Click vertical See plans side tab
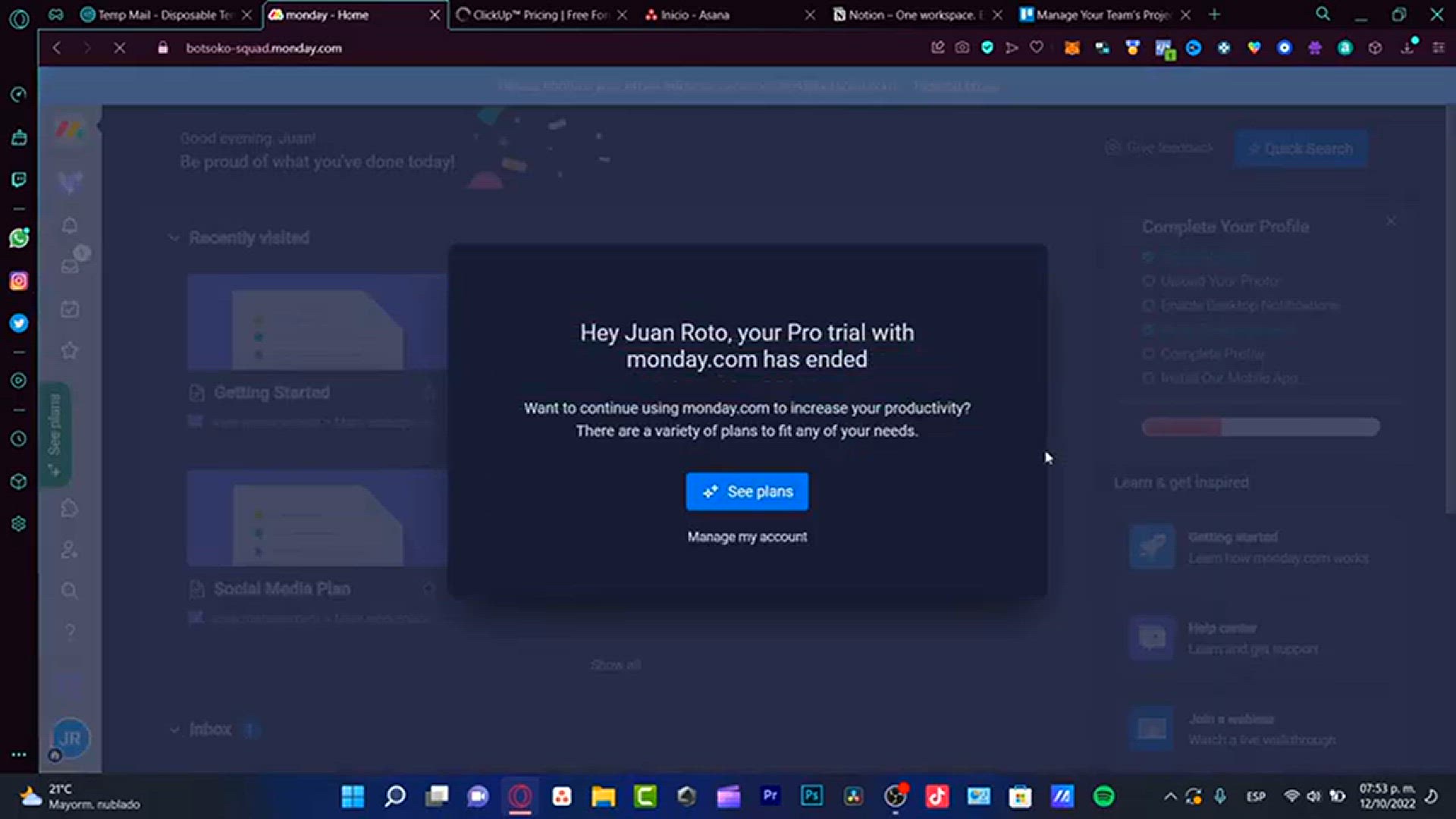The width and height of the screenshot is (1456, 819). click(x=55, y=434)
